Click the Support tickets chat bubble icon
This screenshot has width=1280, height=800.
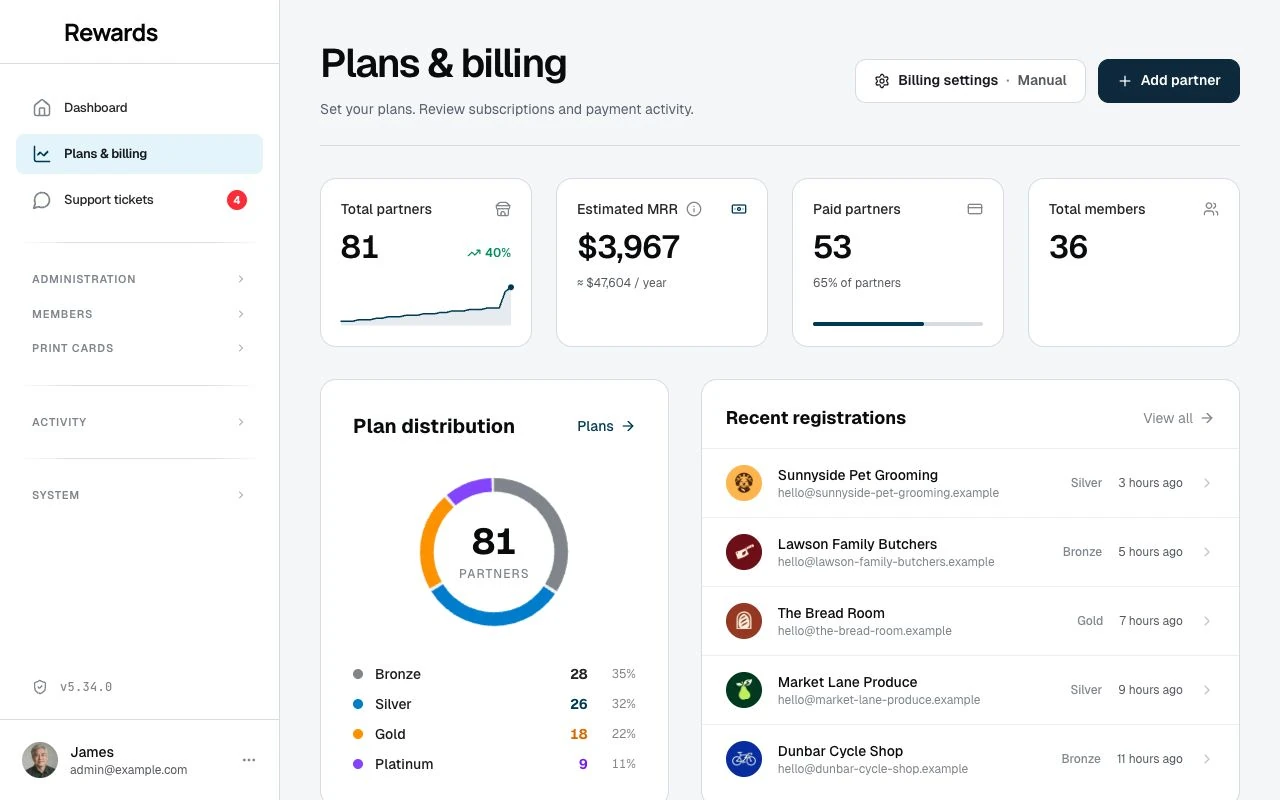tap(42, 200)
